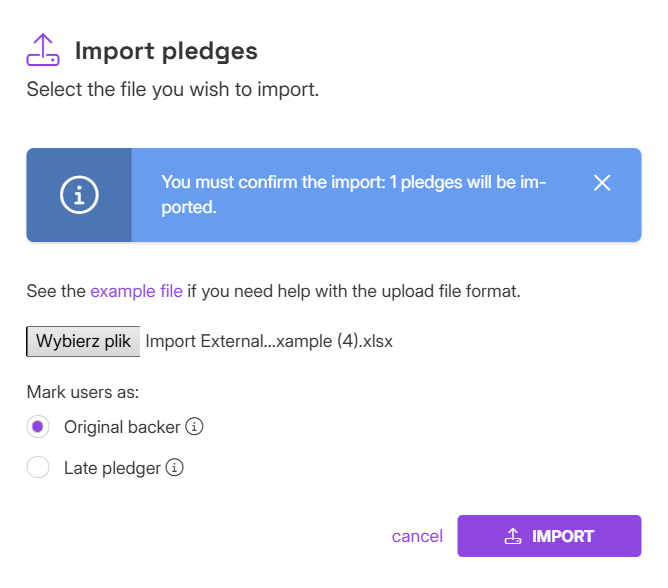
Task: Click the cancel link
Action: [x=417, y=536]
